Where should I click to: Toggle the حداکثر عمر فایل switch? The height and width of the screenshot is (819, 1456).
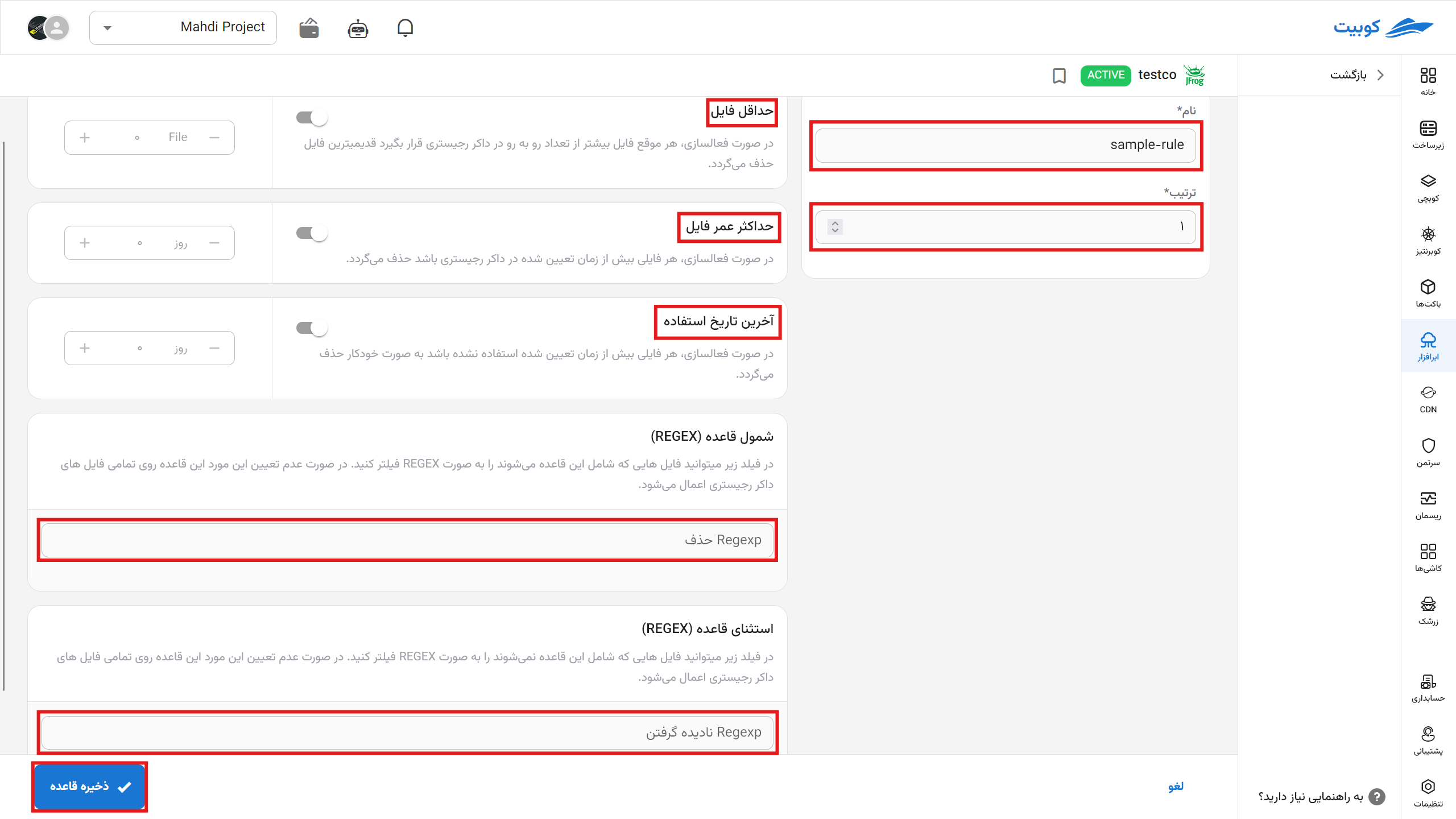click(x=312, y=233)
